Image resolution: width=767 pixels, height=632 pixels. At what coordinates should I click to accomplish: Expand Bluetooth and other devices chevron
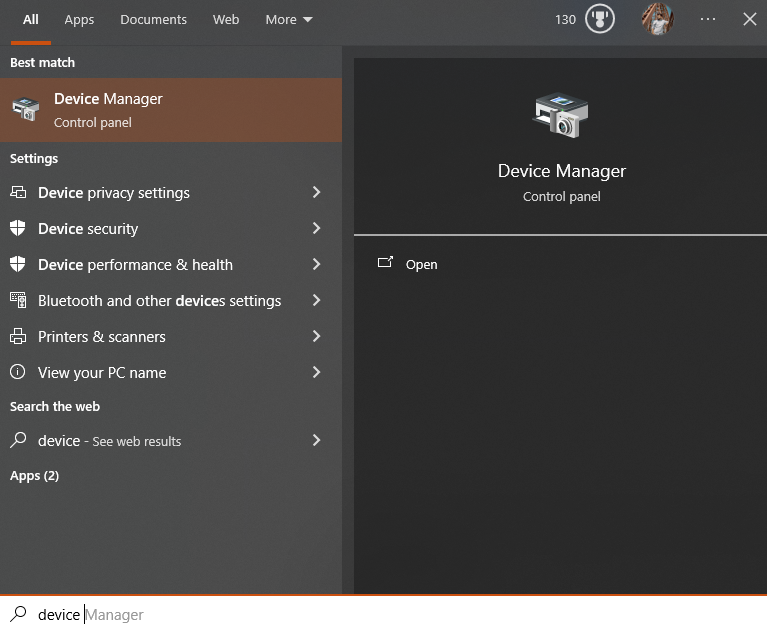316,300
